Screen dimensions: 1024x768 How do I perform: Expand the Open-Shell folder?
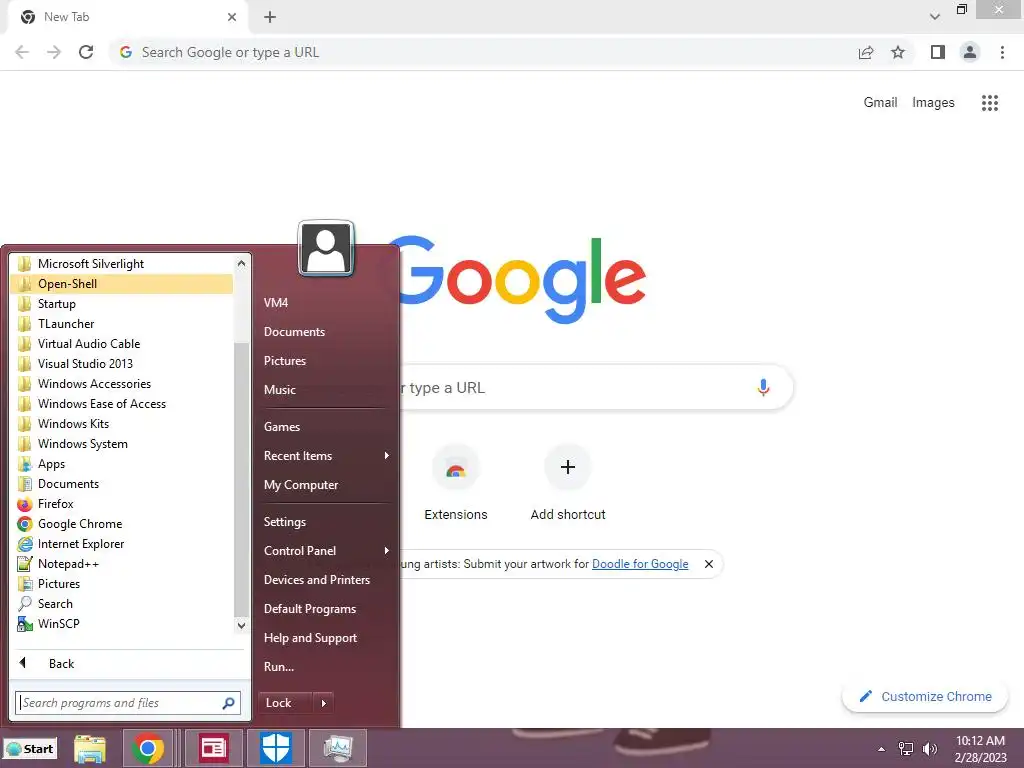[x=121, y=283]
